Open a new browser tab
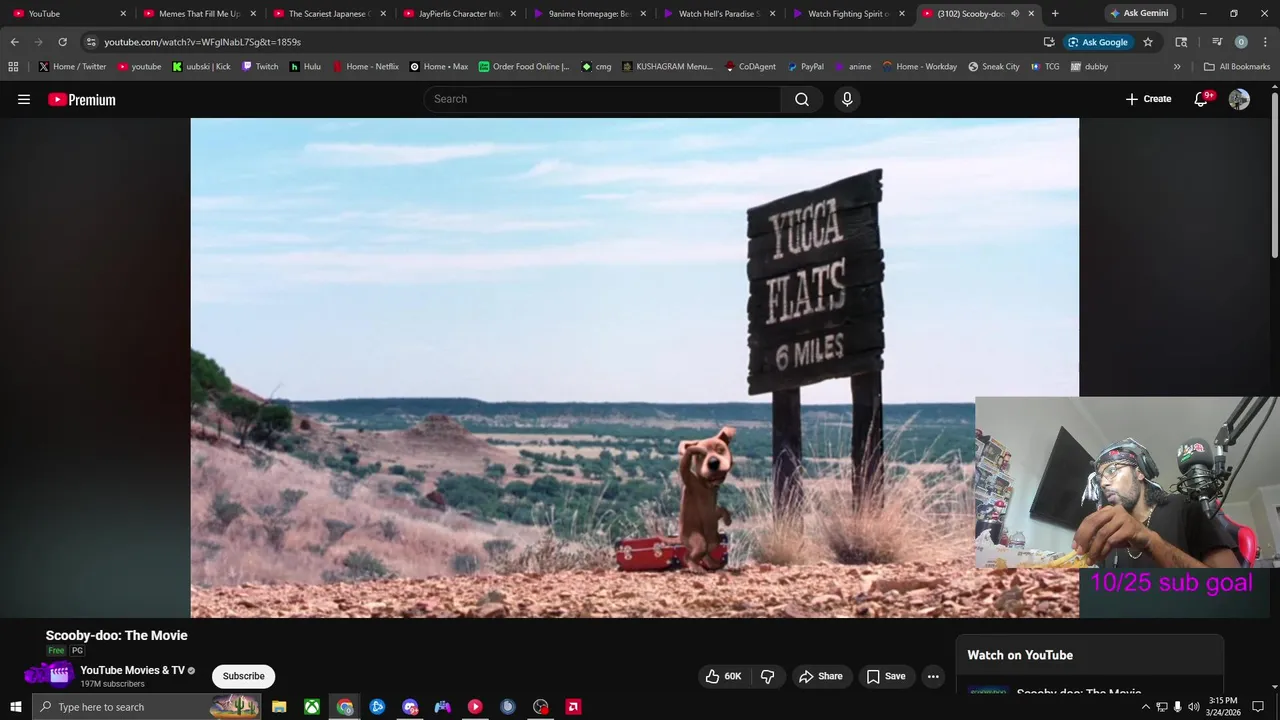Screen dimensions: 1280x720 click(x=1055, y=13)
